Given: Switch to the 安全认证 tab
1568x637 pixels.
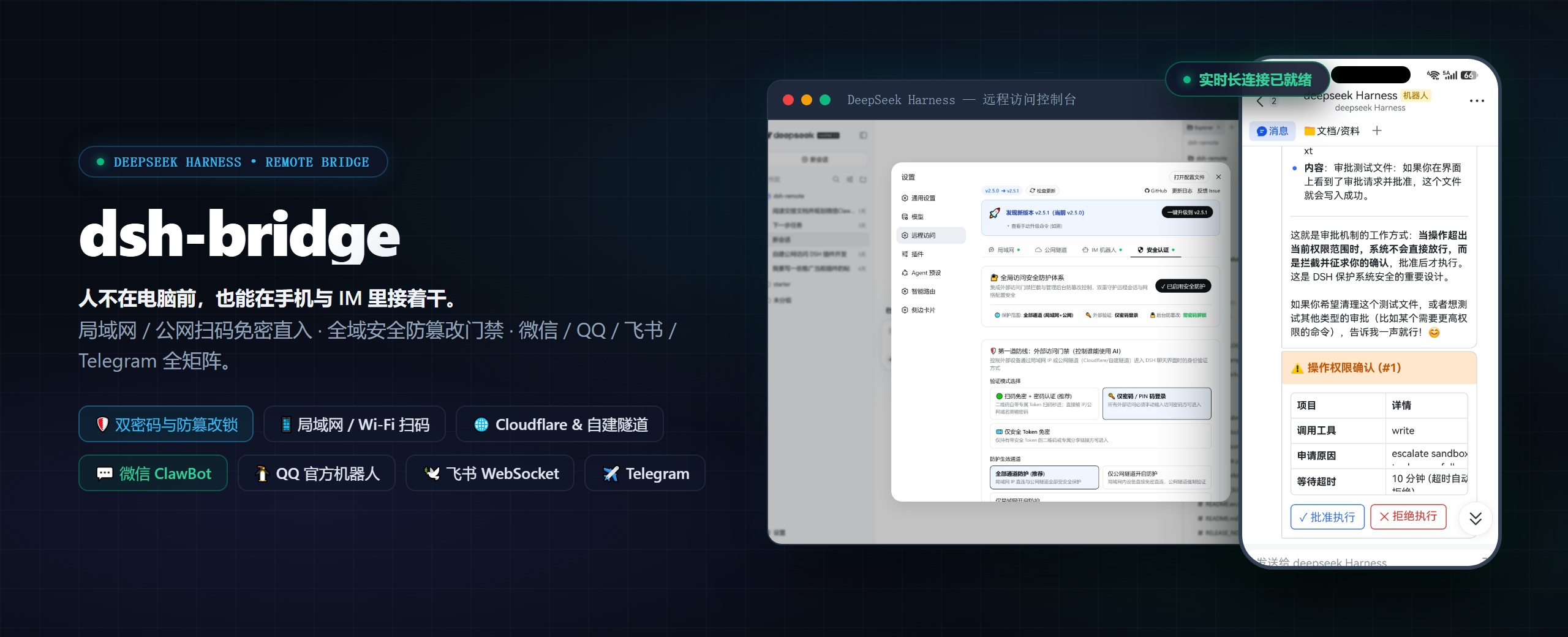Looking at the screenshot, I should pyautogui.click(x=1156, y=250).
